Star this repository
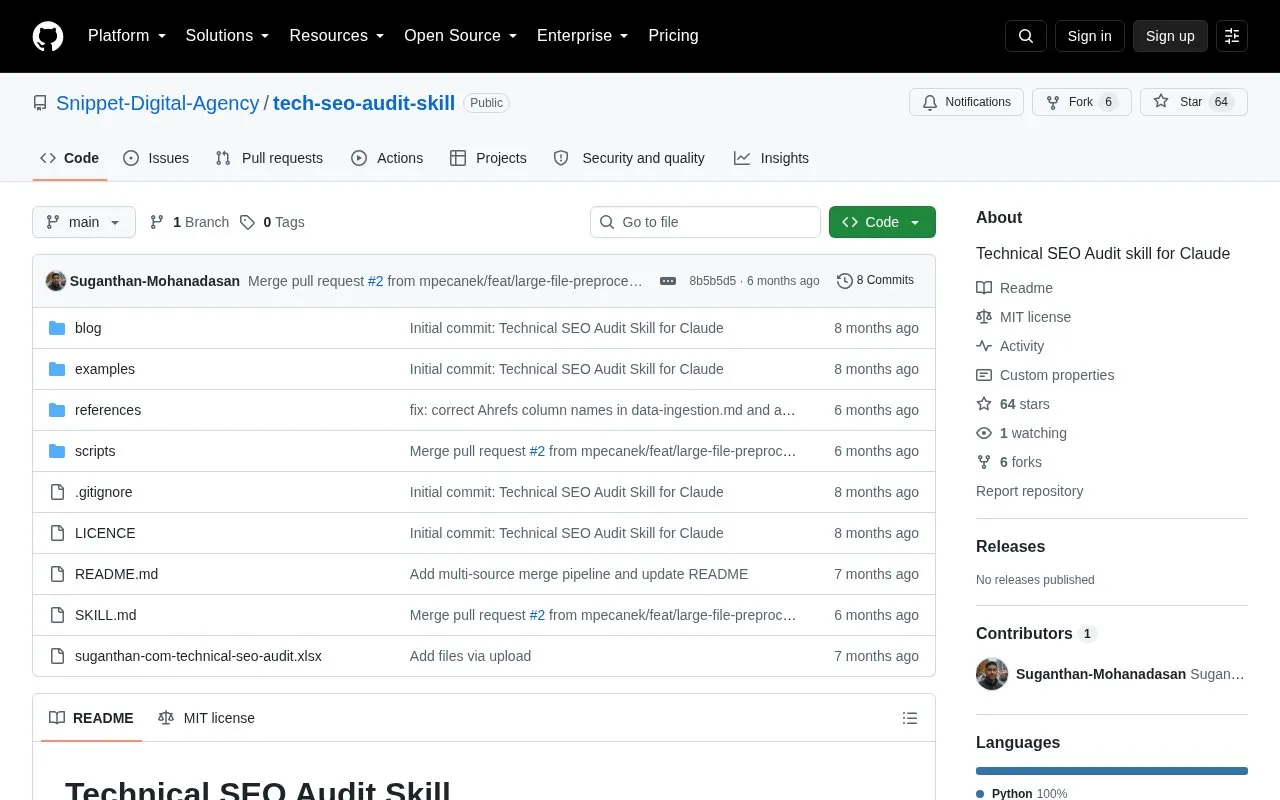 pyautogui.click(x=1194, y=102)
